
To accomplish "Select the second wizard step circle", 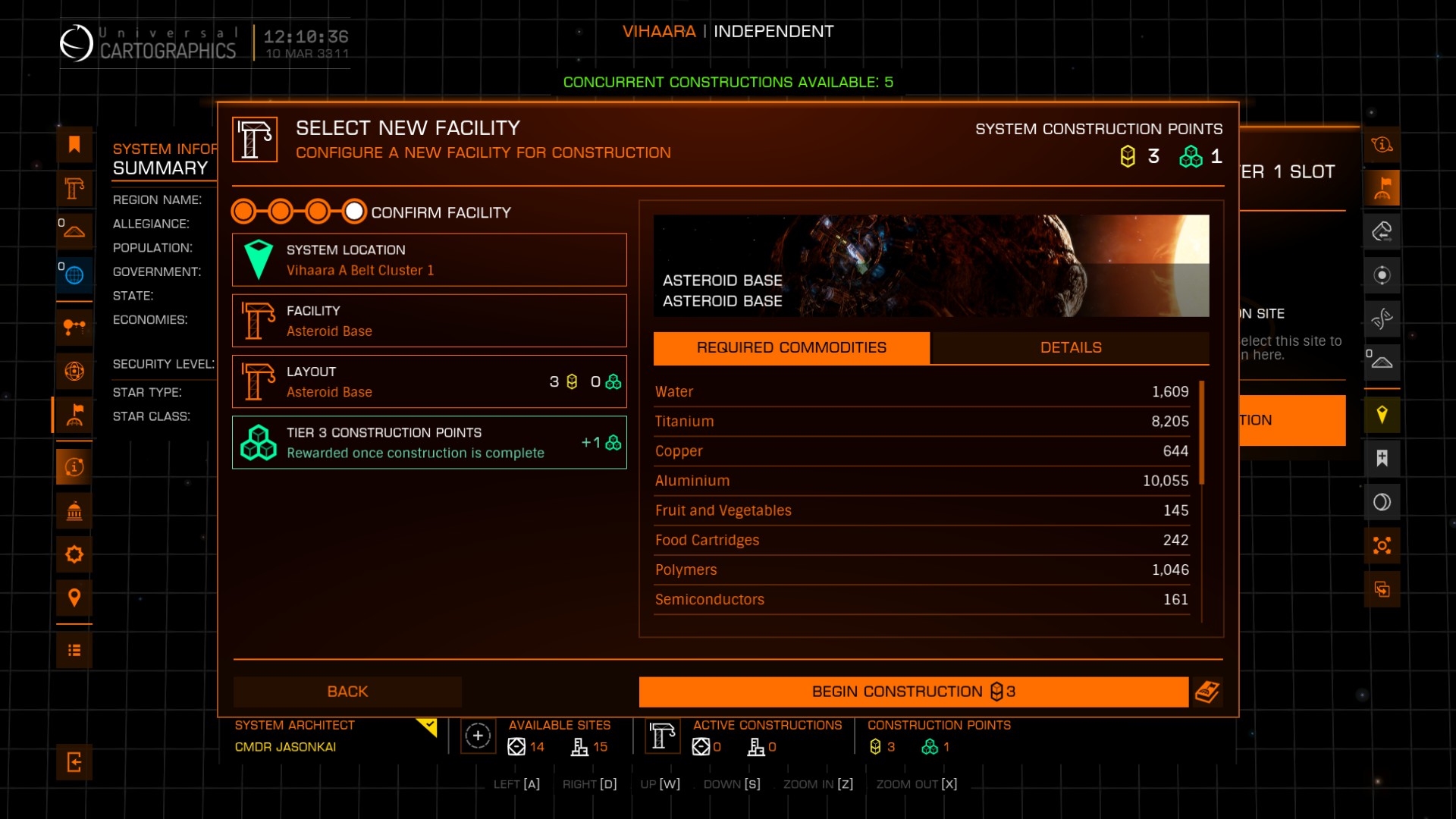I will point(281,212).
